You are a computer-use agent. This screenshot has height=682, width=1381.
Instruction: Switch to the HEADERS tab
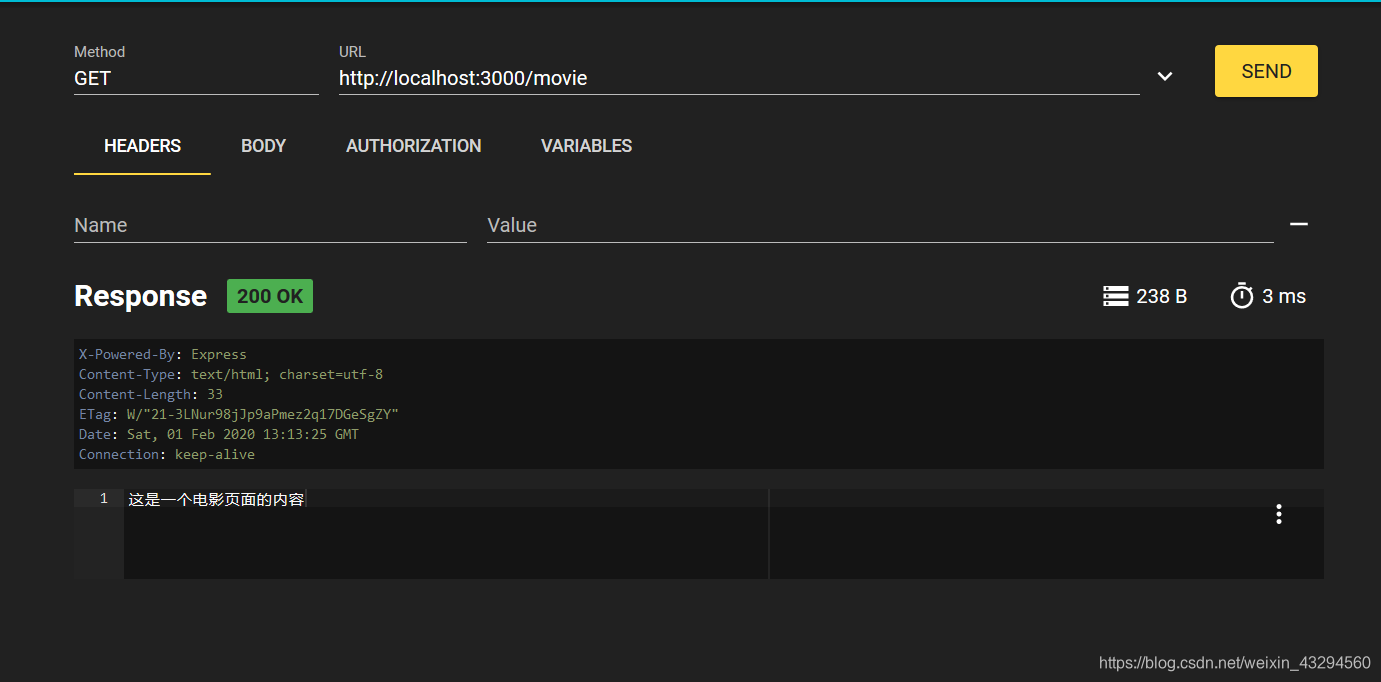click(142, 146)
